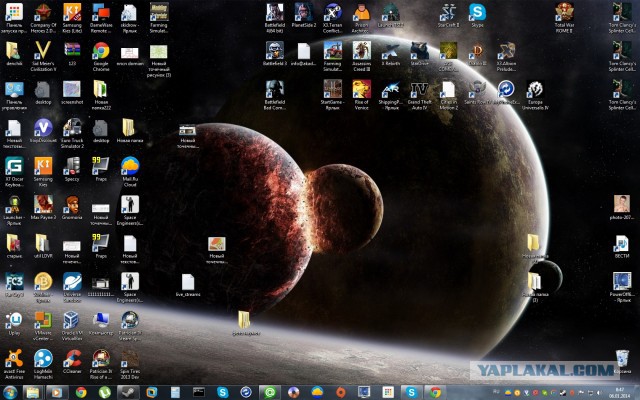Select the avast Free Antivirus shortcut
The image size is (640, 400).
click(x=14, y=364)
